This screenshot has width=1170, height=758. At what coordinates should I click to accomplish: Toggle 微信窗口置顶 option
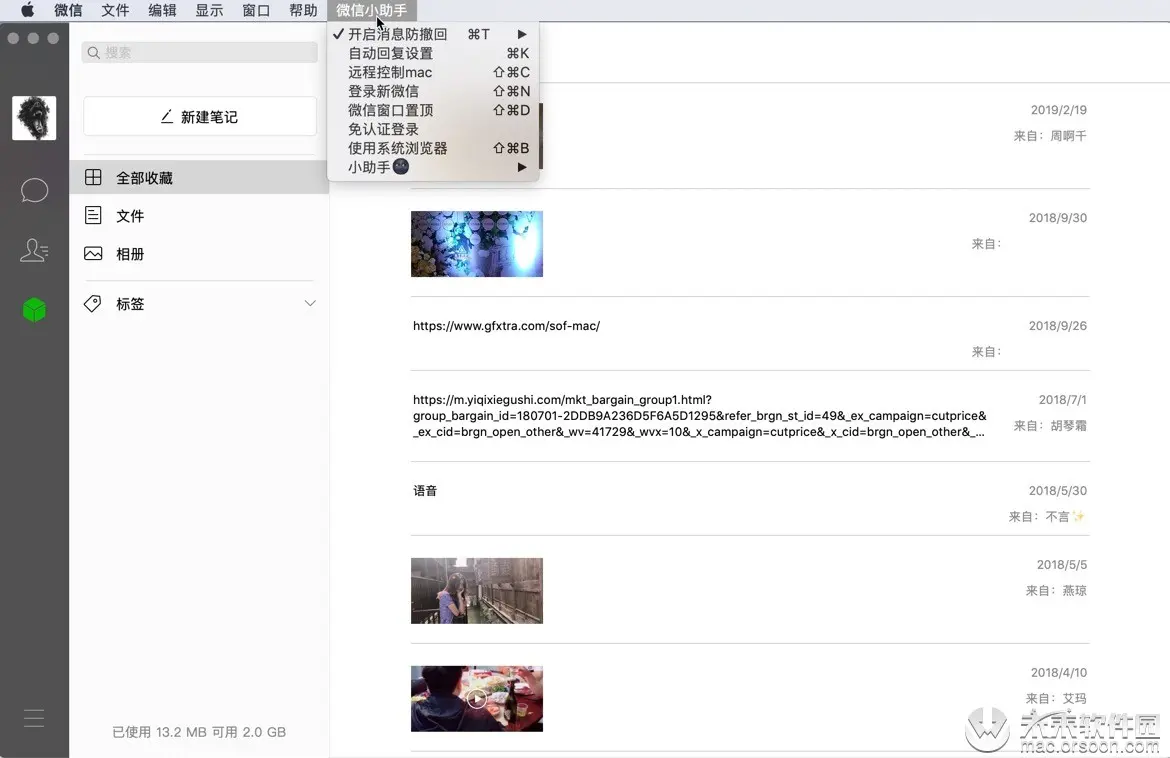pos(390,110)
